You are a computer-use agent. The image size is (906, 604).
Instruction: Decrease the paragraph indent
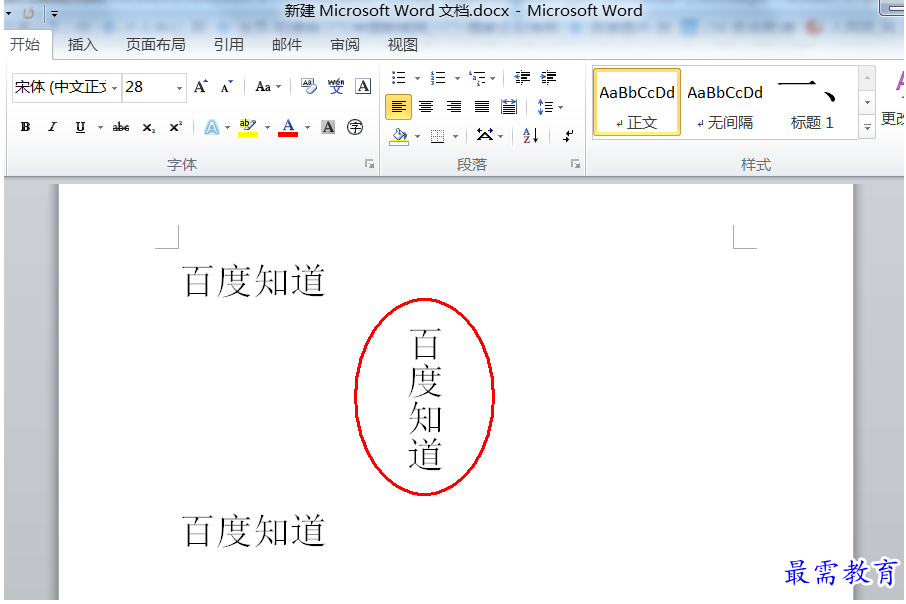click(522, 77)
